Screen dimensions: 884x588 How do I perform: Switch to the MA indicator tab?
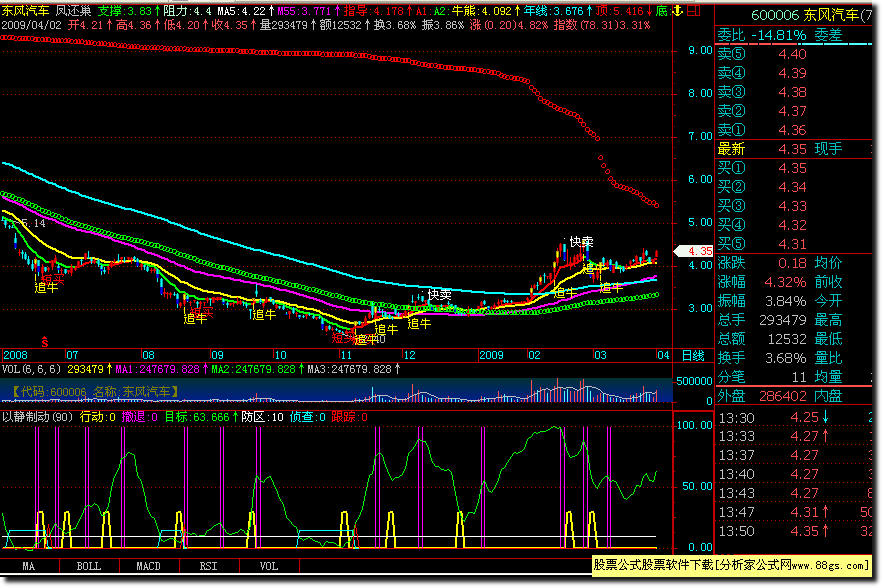pos(29,565)
